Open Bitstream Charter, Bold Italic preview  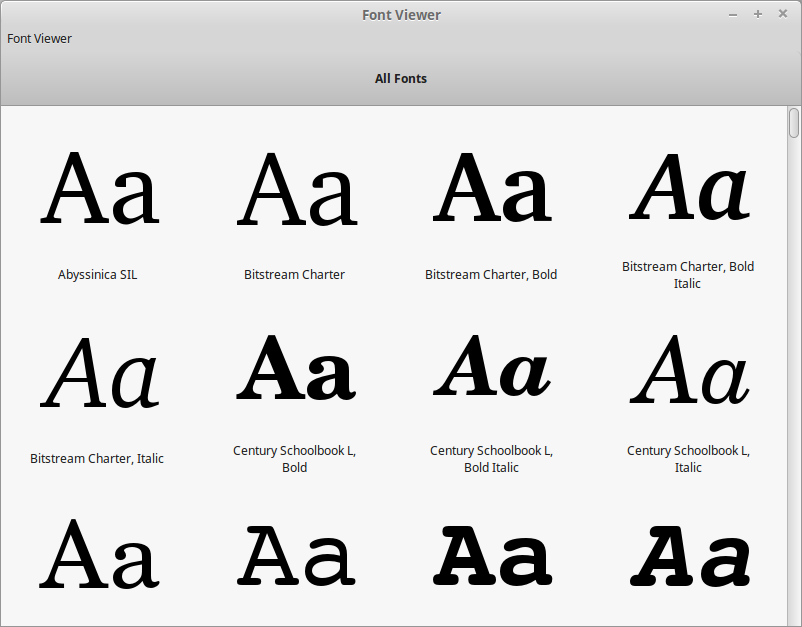[689, 187]
